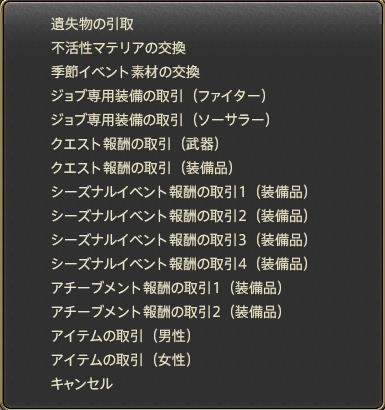This screenshot has width=385, height=410.
Task: Select アイテムの取引（男性）
Action: click(123, 336)
